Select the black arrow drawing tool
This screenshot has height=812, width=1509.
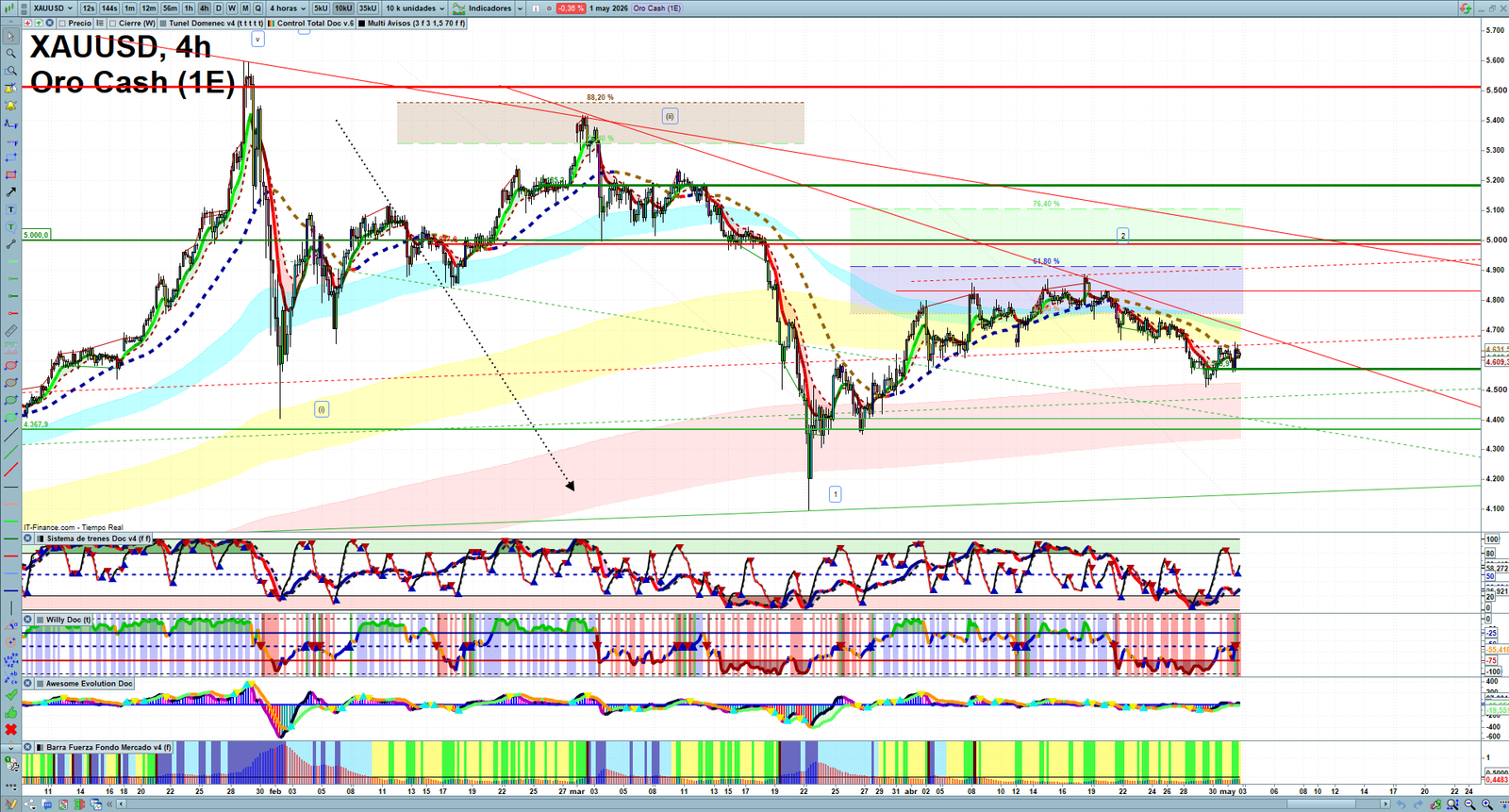click(11, 192)
